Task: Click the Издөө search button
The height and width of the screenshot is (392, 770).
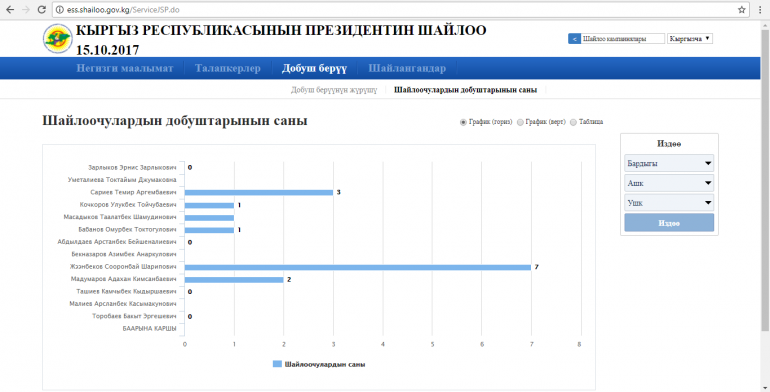Action: point(669,223)
